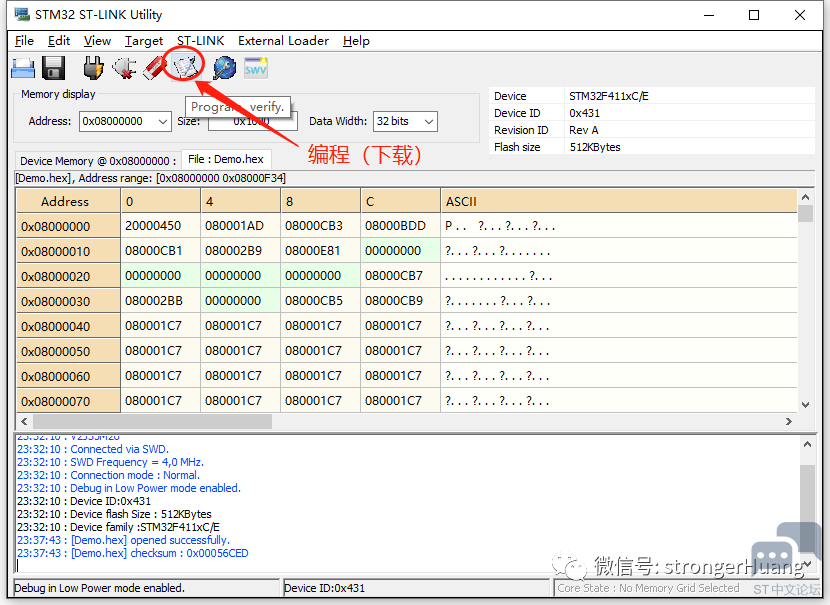
Task: Click the Flash size value 512KBytes
Action: (595, 147)
